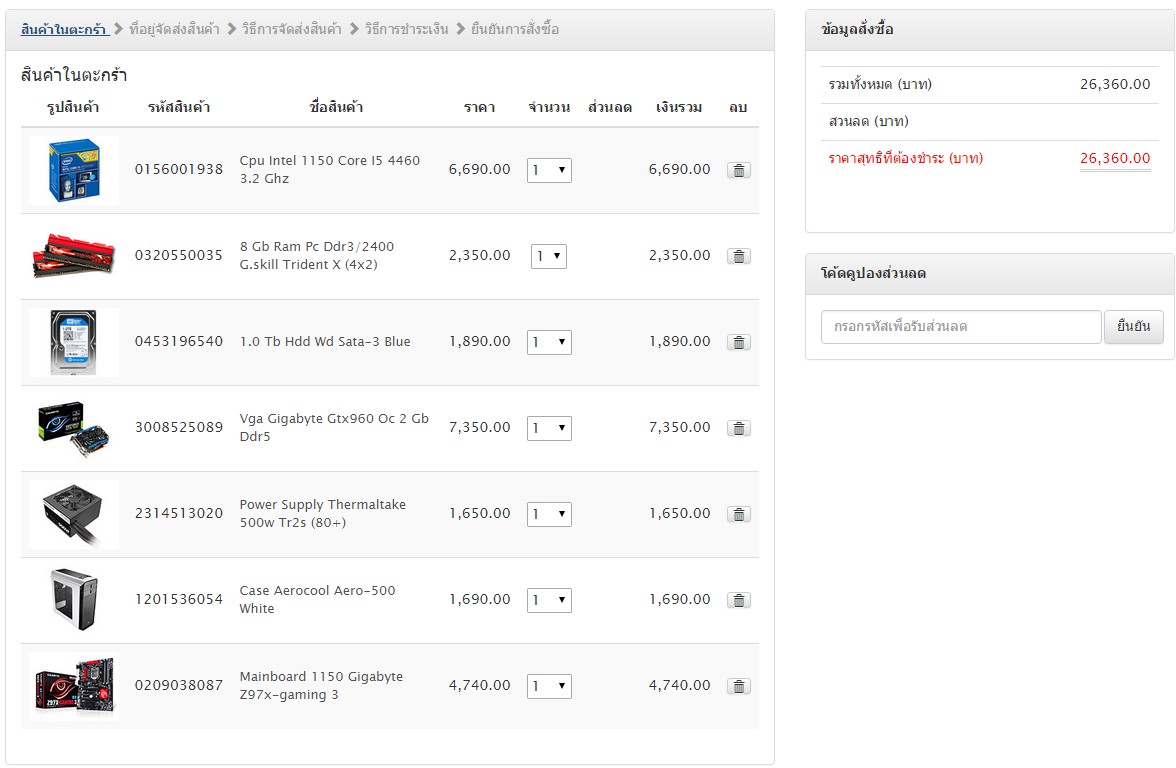Select product code 0156001938
This screenshot has width=1176, height=768.
[x=178, y=170]
